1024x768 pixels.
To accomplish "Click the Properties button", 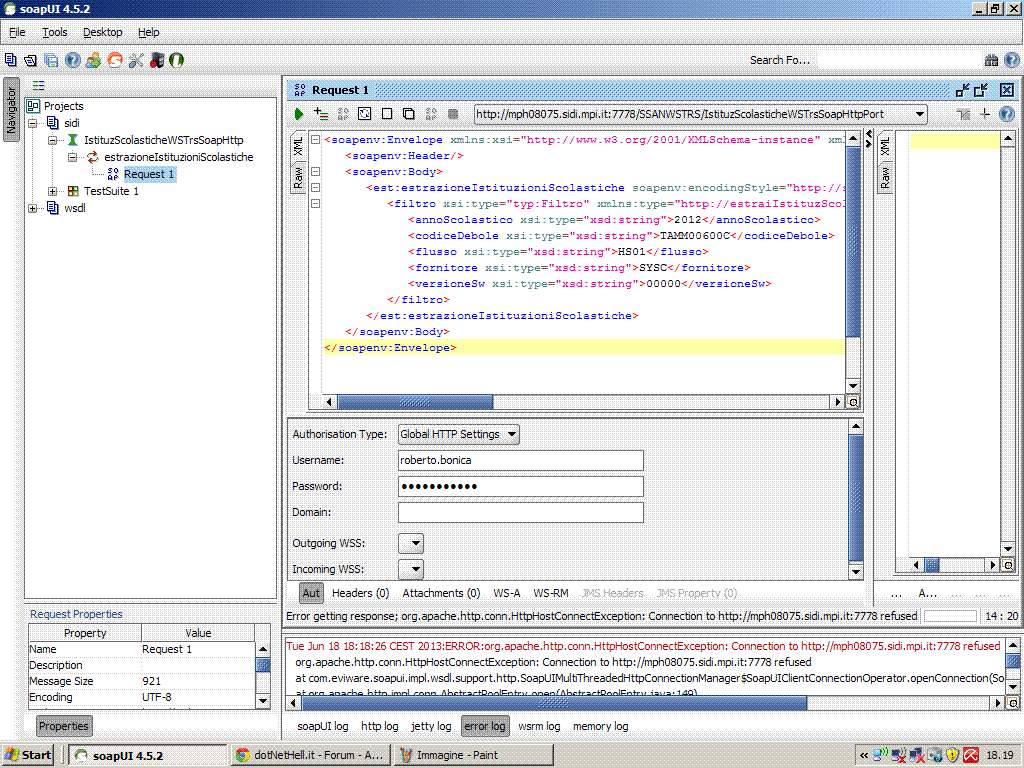I will click(63, 726).
